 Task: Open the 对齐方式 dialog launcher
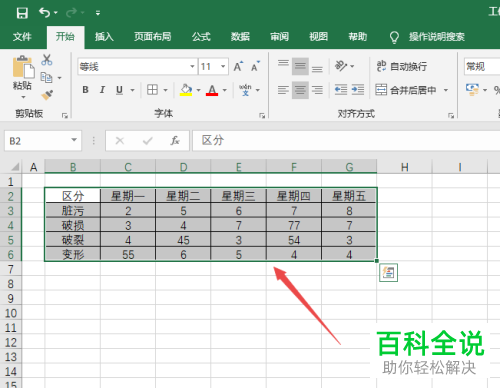451,116
